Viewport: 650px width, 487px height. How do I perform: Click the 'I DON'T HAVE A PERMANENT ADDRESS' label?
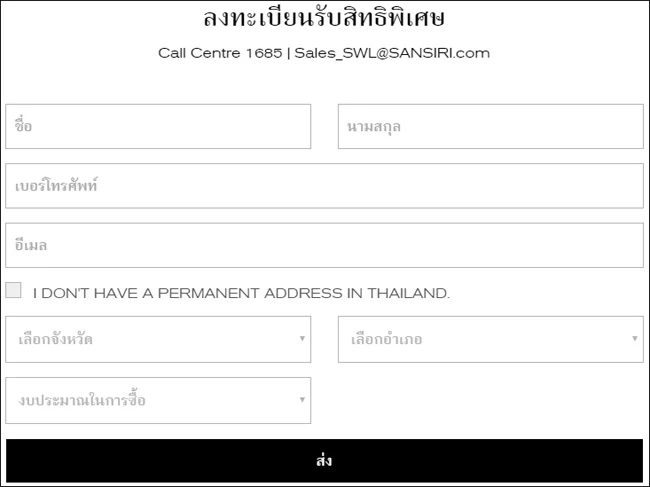pyautogui.click(x=241, y=293)
